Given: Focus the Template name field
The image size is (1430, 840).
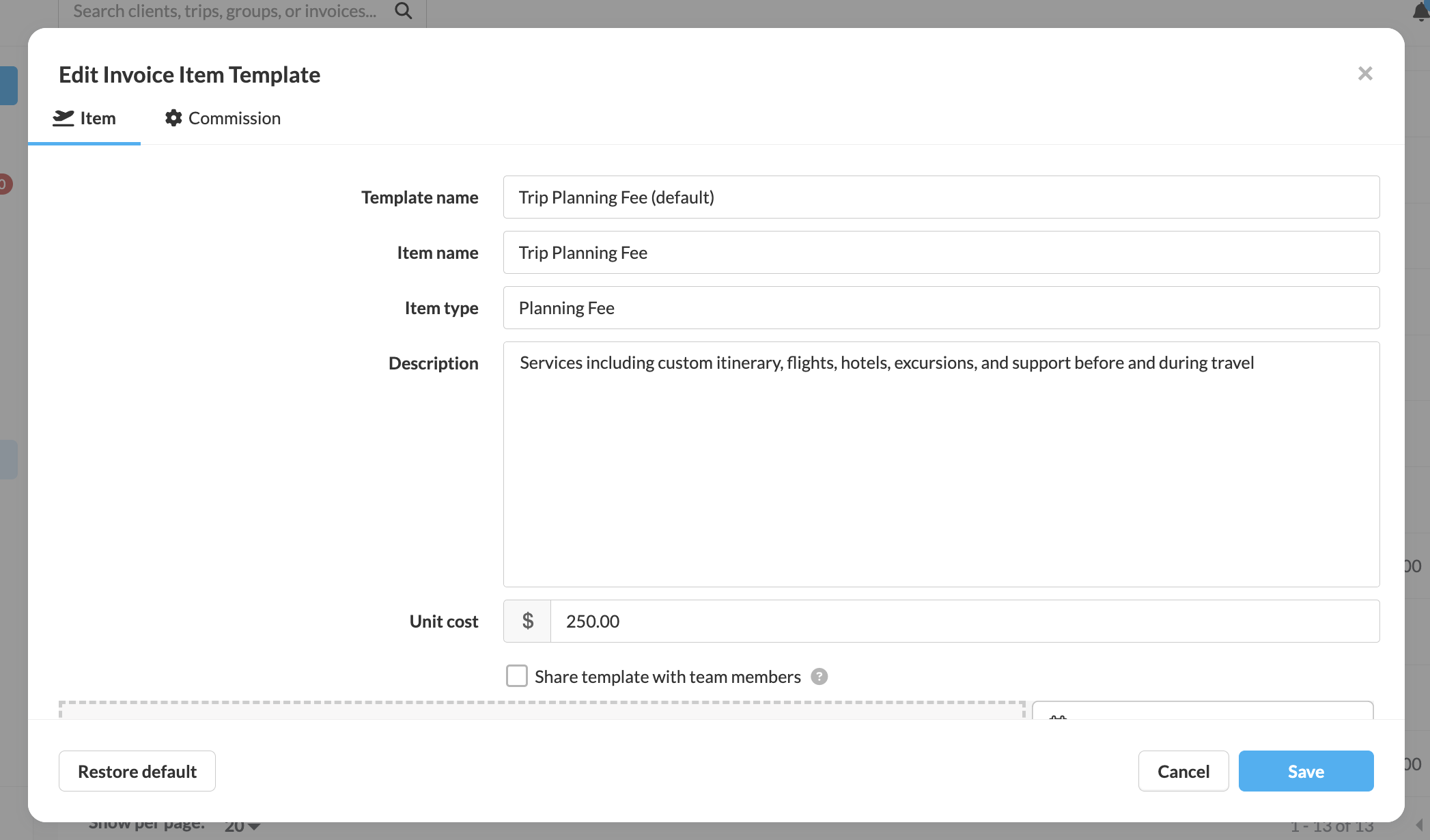Looking at the screenshot, I should 941,197.
